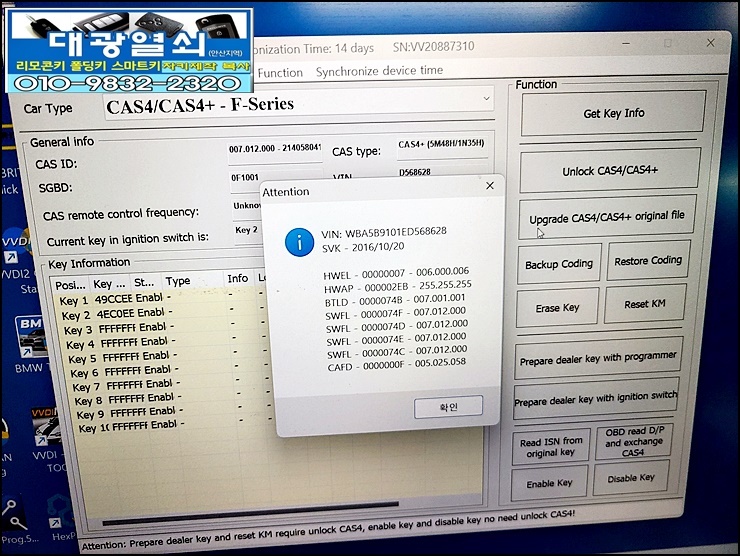The width and height of the screenshot is (740, 556).
Task: Click Prepare dealer key with ignition switch
Action: coord(596,399)
